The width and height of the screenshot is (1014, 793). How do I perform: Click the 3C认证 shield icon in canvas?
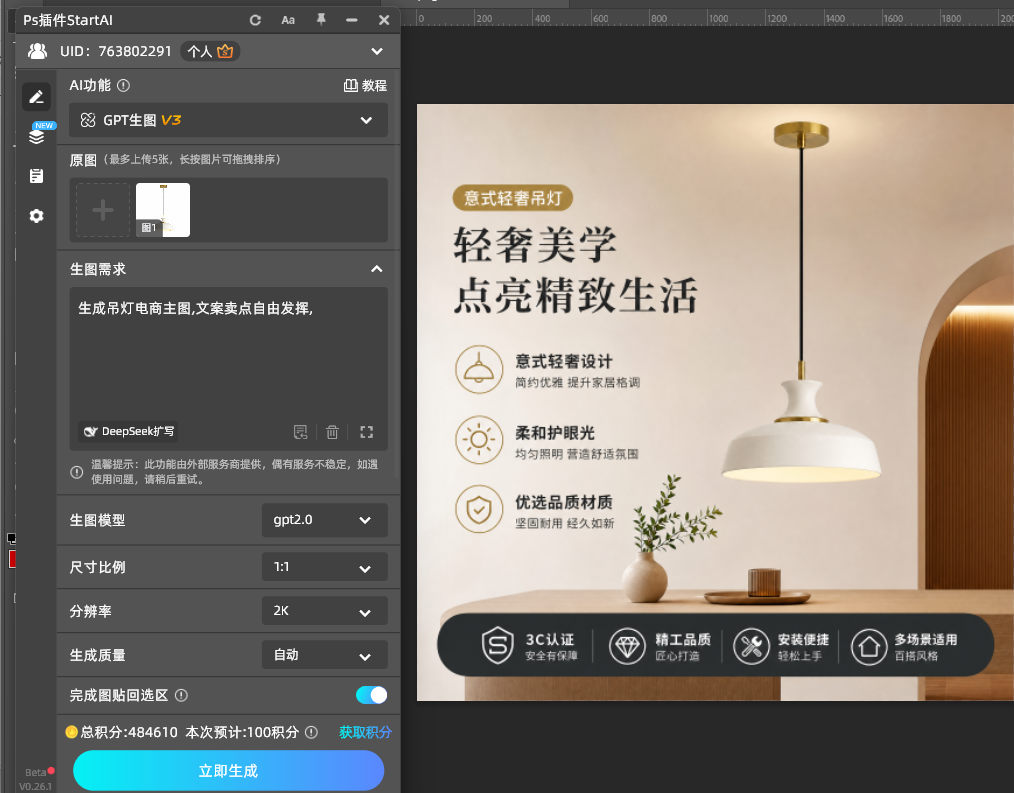498,646
